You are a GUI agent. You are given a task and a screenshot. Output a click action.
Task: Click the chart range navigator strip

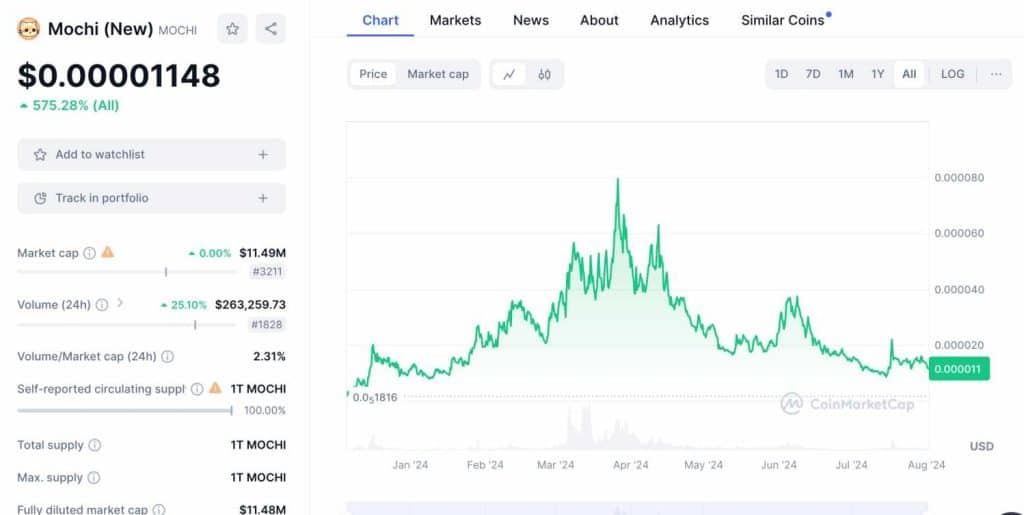637,508
